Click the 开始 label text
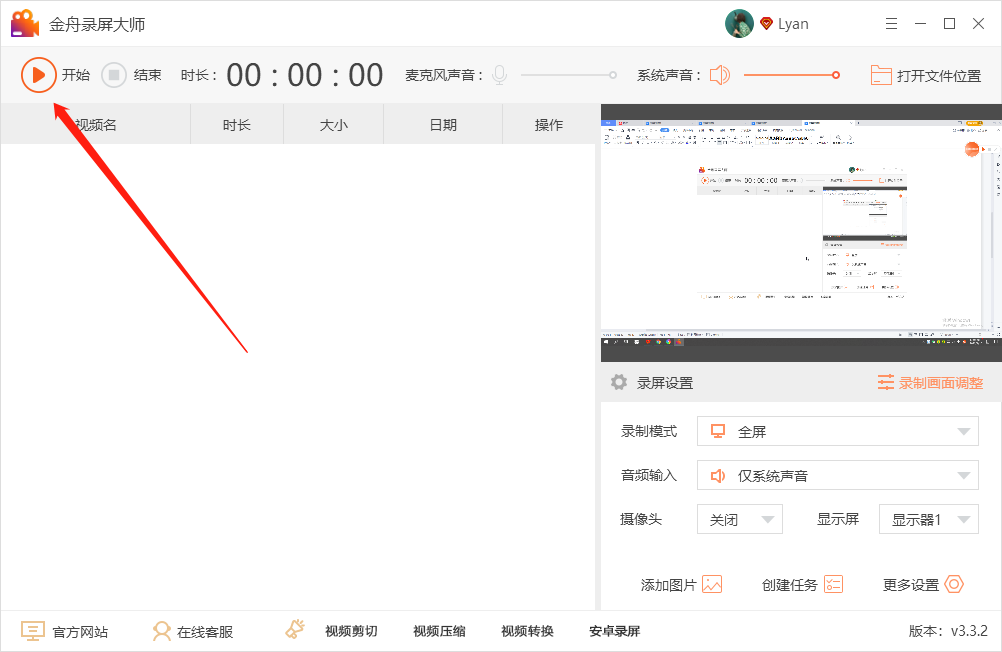The image size is (1002, 652). pos(75,75)
